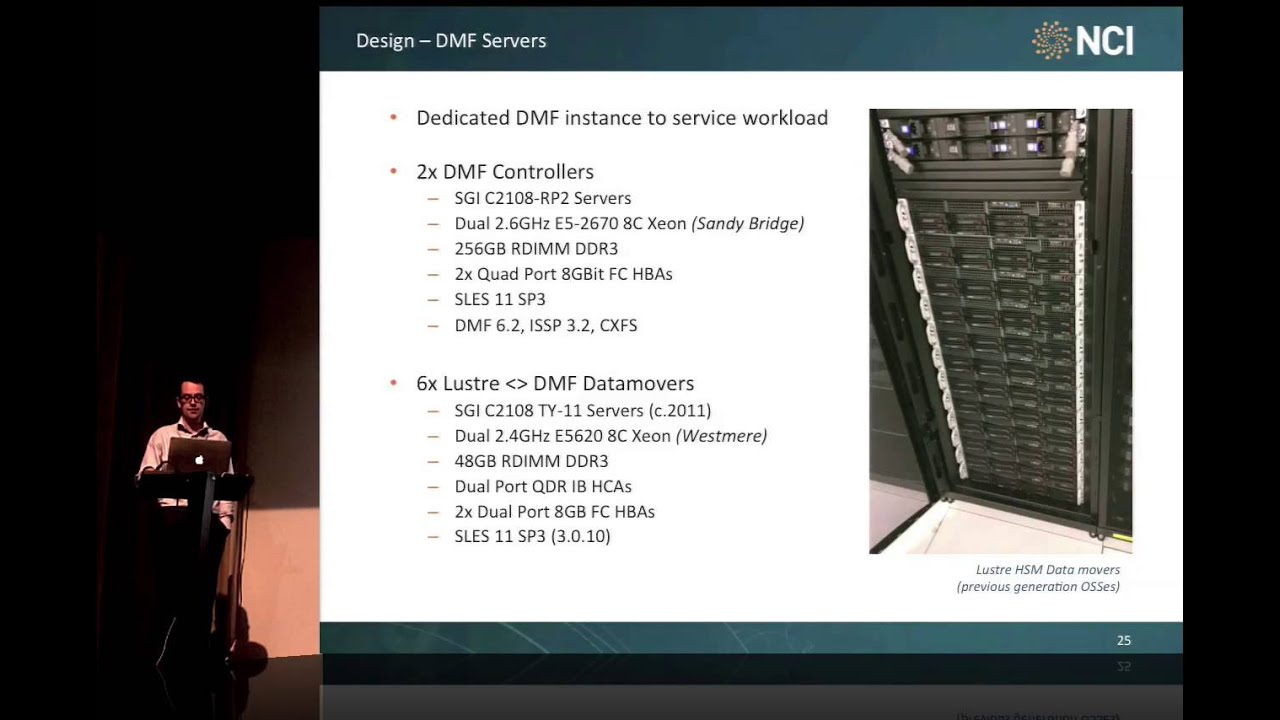Click the caption "(previous generation OSSes)"
The image size is (1280, 720).
pyautogui.click(x=1038, y=587)
